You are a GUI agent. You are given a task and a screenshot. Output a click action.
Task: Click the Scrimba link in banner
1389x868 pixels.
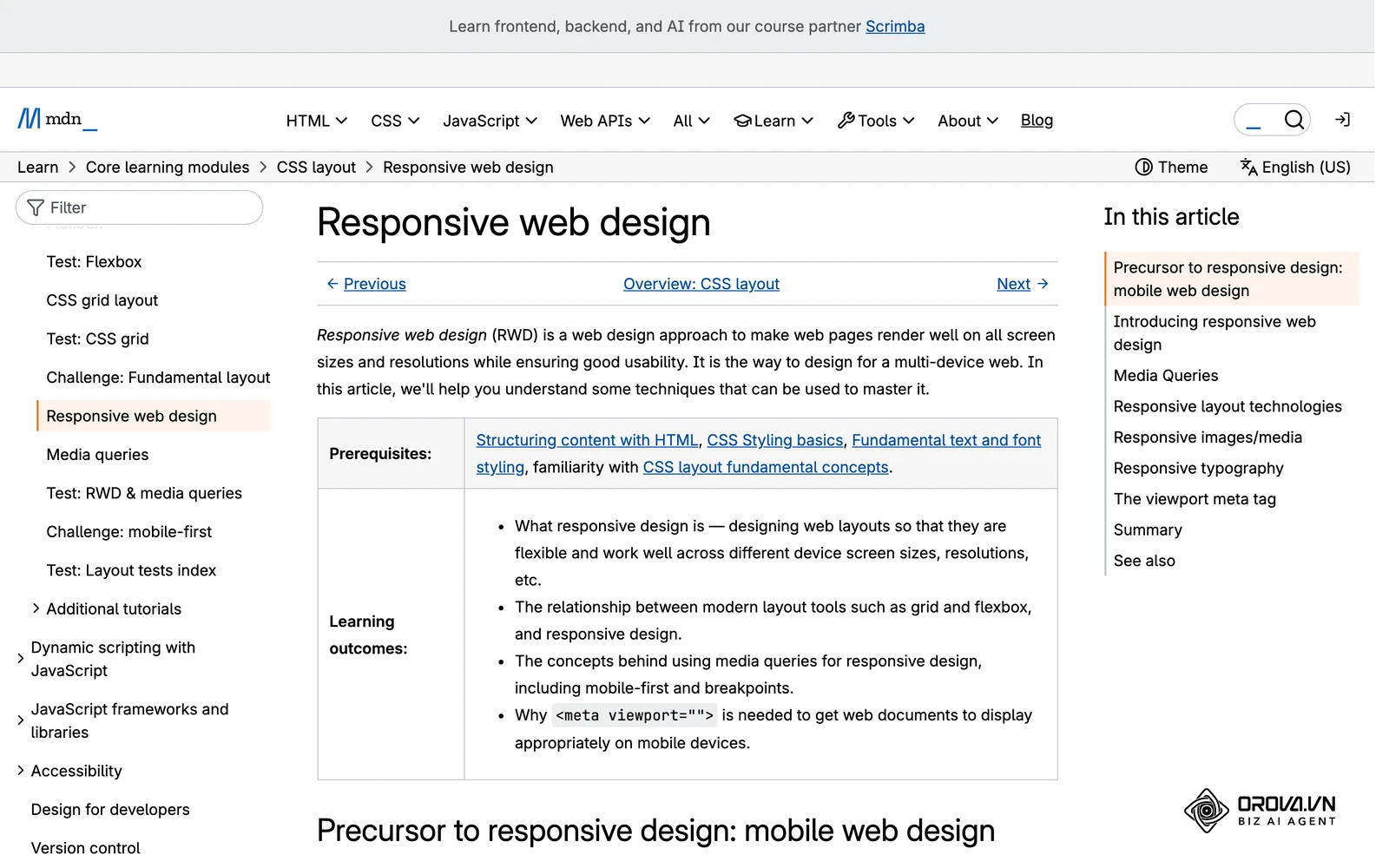point(895,26)
